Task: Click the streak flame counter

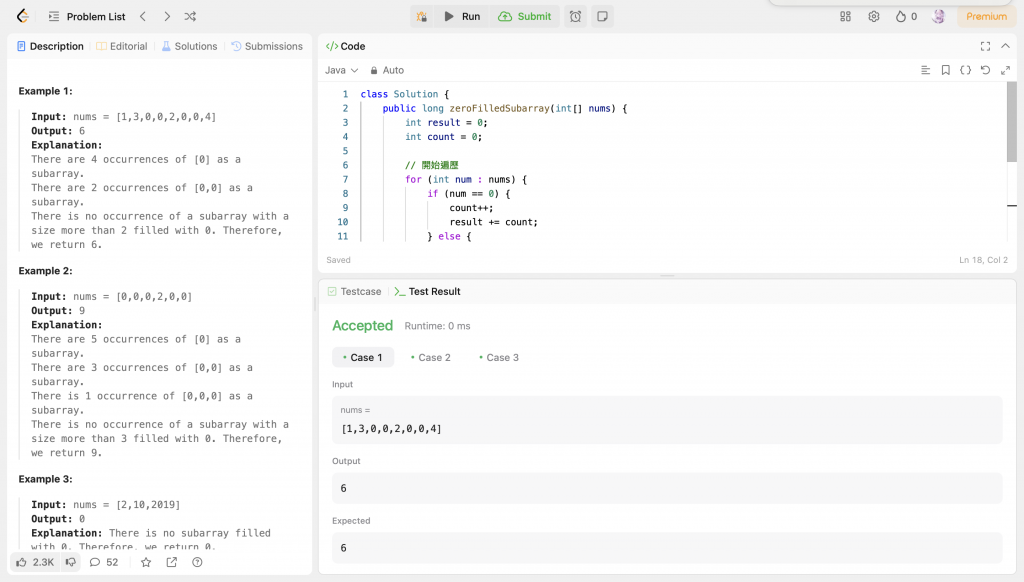Action: point(906,16)
